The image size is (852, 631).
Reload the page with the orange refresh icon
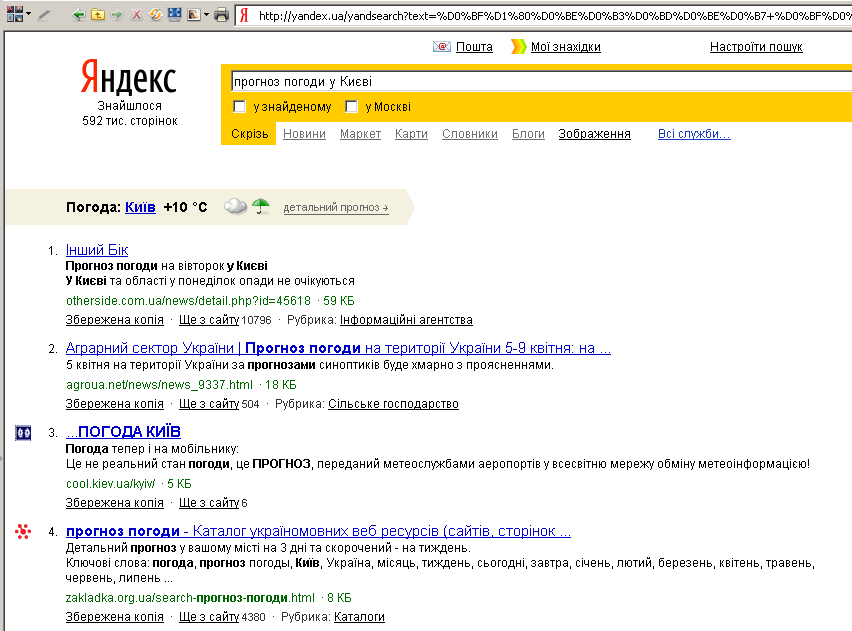click(155, 15)
